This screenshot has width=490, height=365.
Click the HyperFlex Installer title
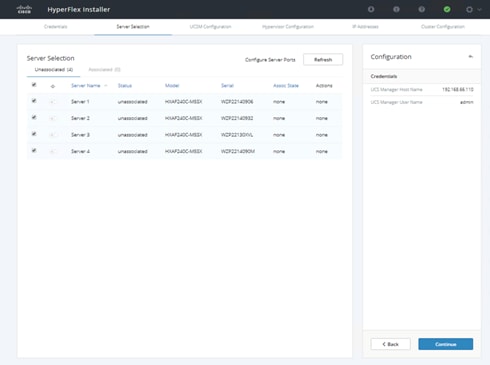pos(79,10)
